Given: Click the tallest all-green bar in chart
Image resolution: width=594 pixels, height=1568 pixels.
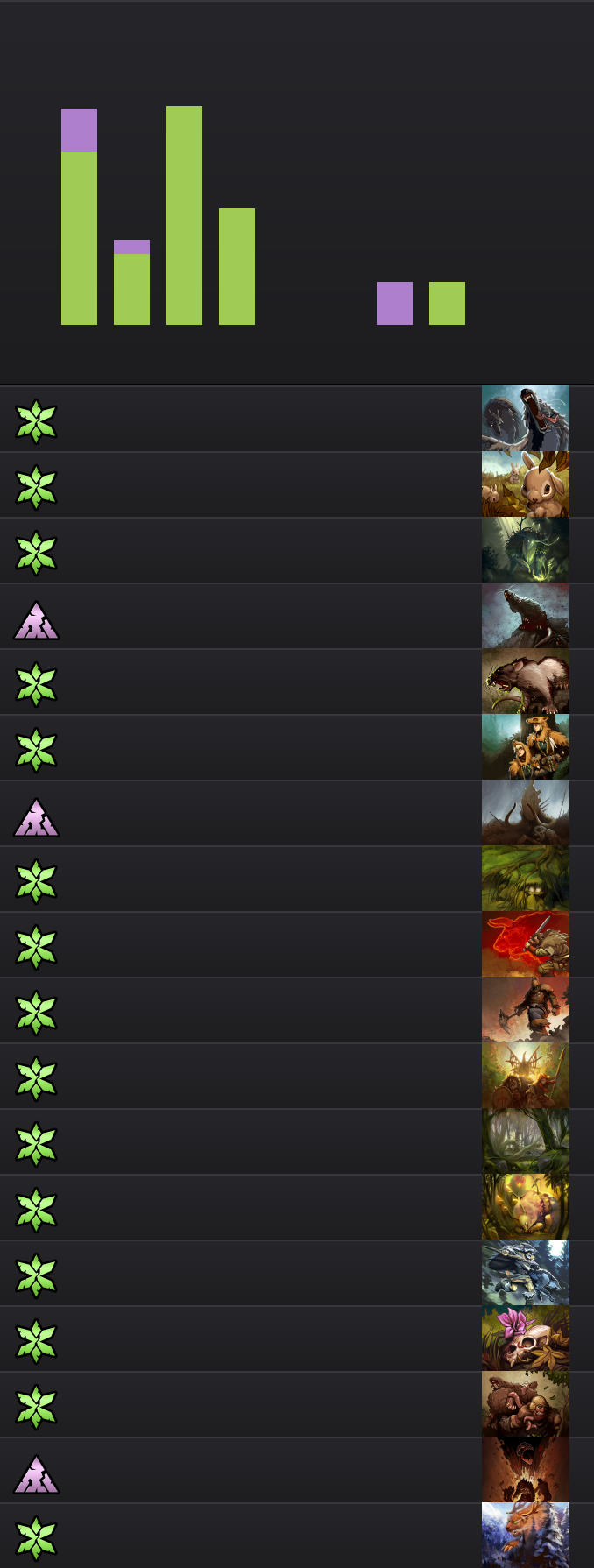Looking at the screenshot, I should pyautogui.click(x=184, y=215).
